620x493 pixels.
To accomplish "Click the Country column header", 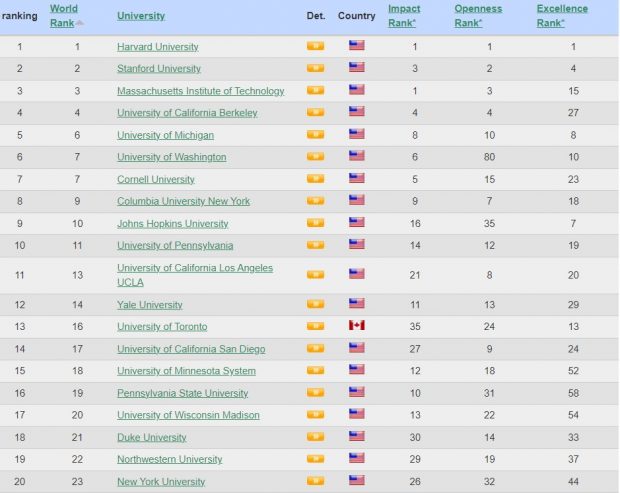I will 356,16.
